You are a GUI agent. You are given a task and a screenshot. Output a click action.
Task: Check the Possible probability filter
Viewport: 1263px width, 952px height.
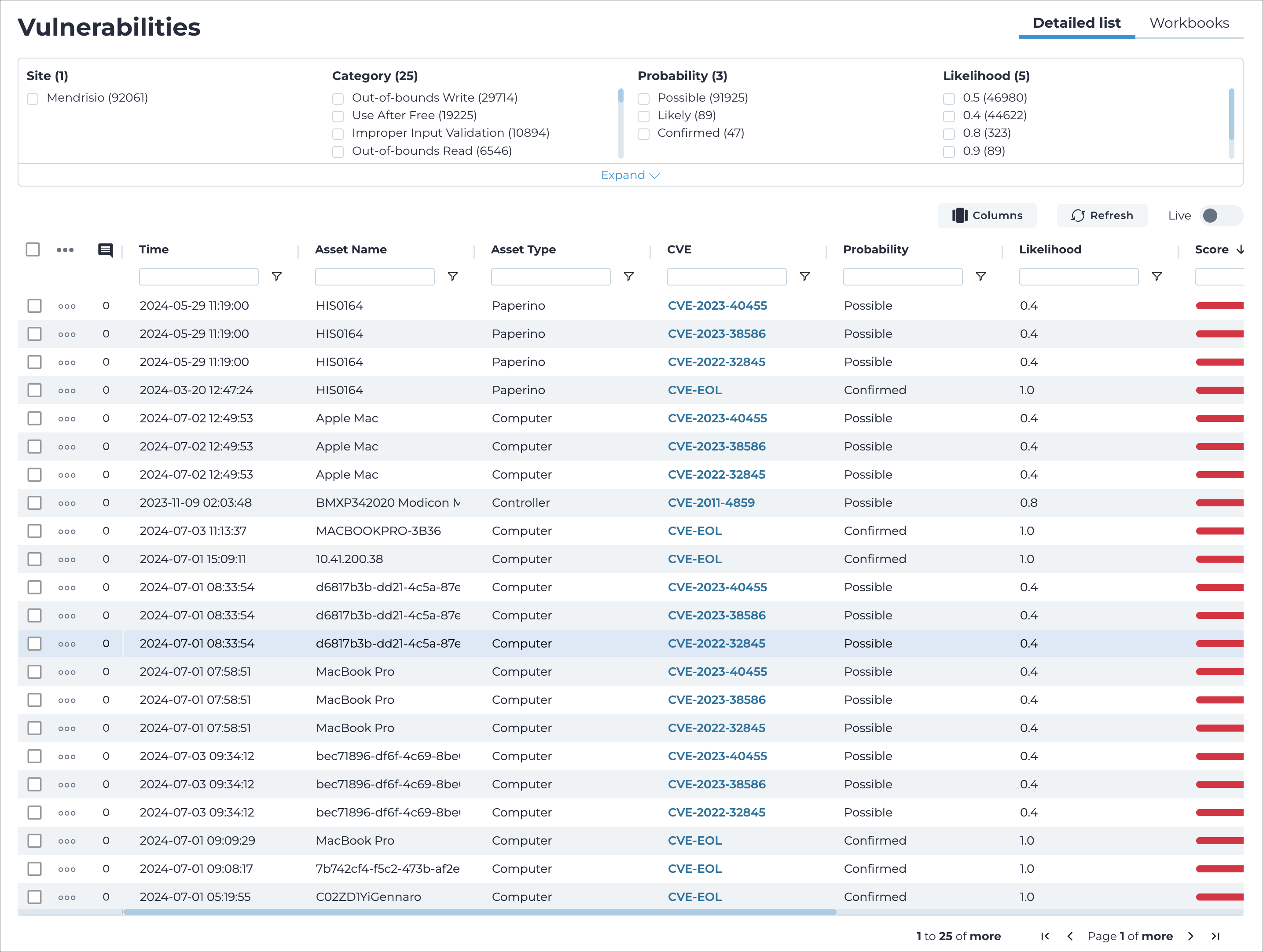click(643, 99)
